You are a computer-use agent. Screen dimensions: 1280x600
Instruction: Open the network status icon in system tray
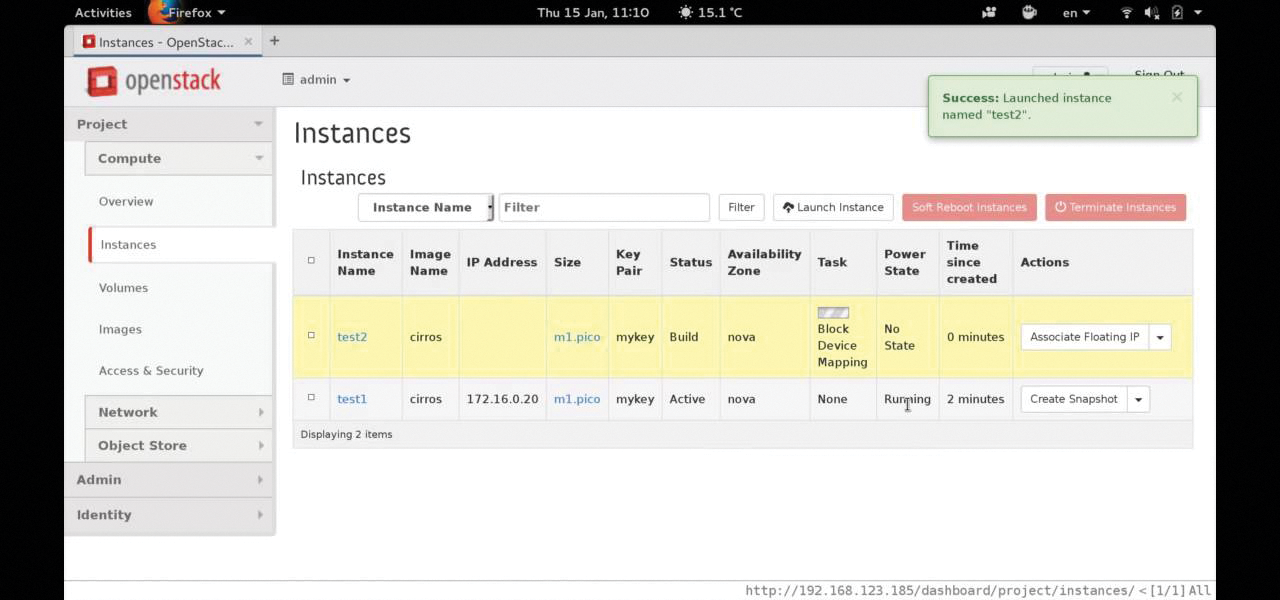tap(1127, 13)
